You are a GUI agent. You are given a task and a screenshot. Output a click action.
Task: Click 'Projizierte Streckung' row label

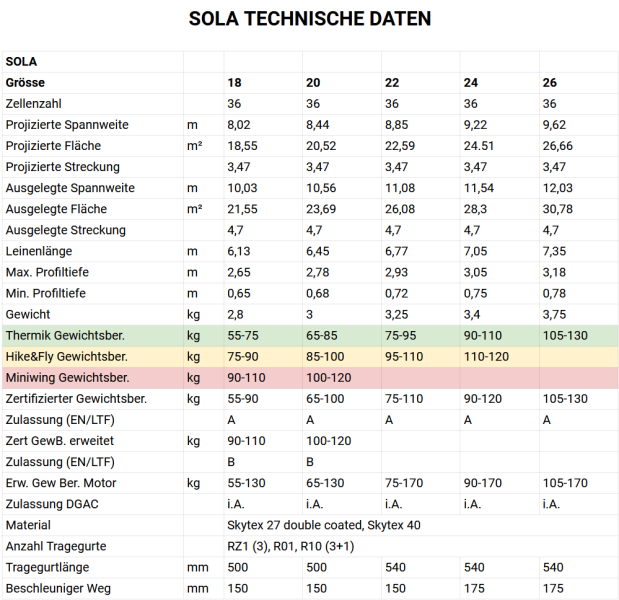click(62, 167)
